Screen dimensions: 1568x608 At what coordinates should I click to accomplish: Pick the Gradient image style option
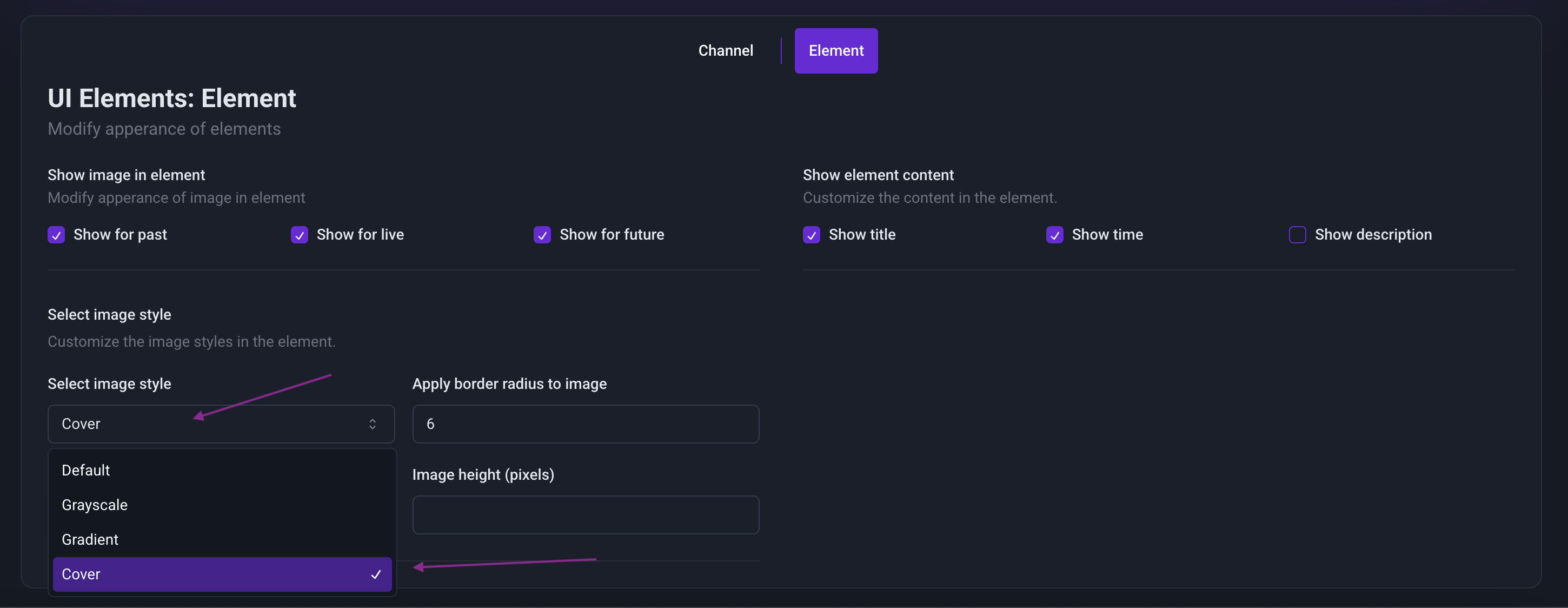[90, 540]
